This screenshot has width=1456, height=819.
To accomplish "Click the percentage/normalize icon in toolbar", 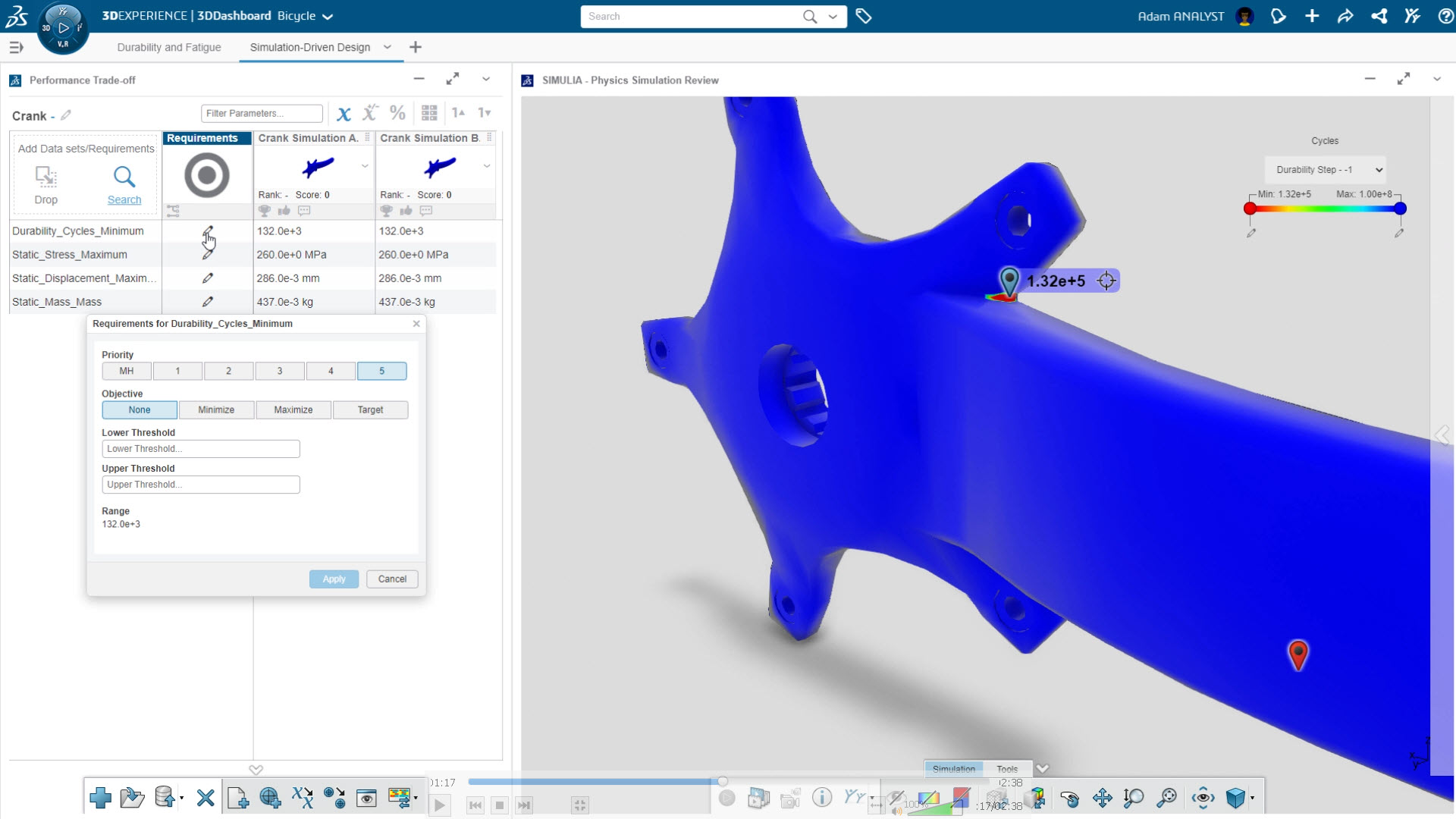I will pos(398,112).
